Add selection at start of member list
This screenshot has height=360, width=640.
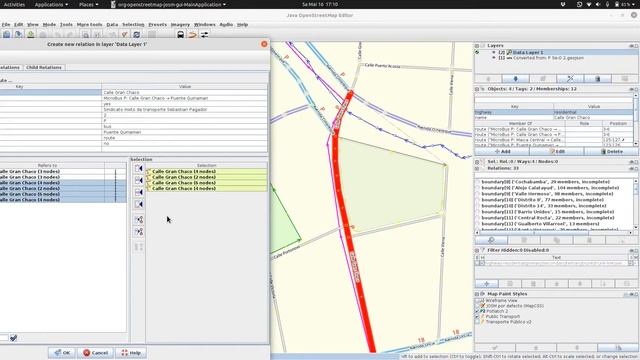coord(139,169)
